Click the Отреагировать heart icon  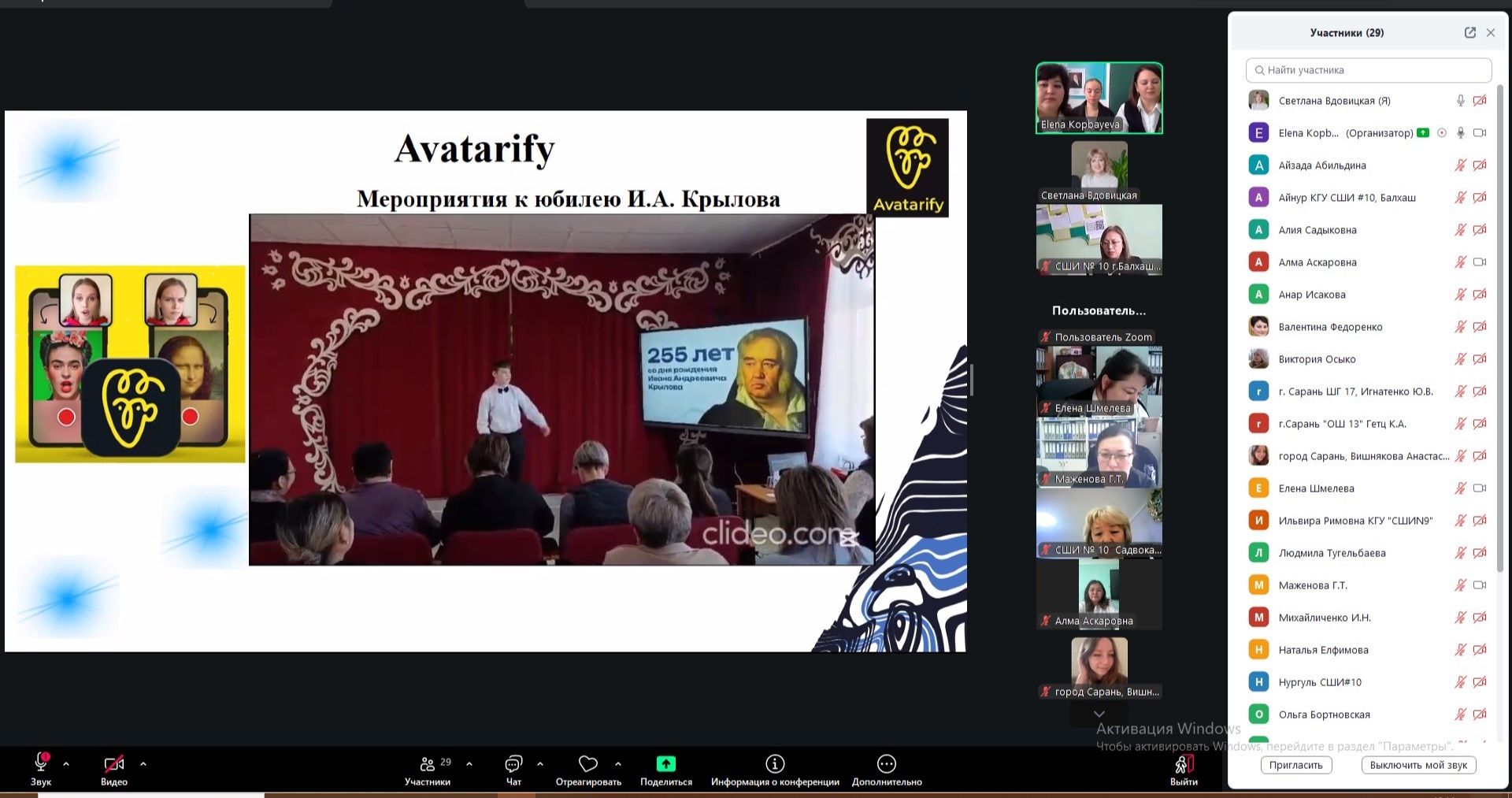click(587, 763)
